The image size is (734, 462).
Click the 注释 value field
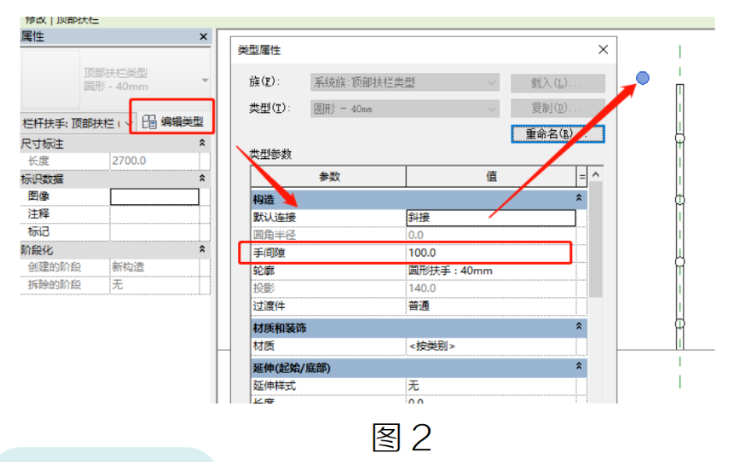pyautogui.click(x=154, y=214)
